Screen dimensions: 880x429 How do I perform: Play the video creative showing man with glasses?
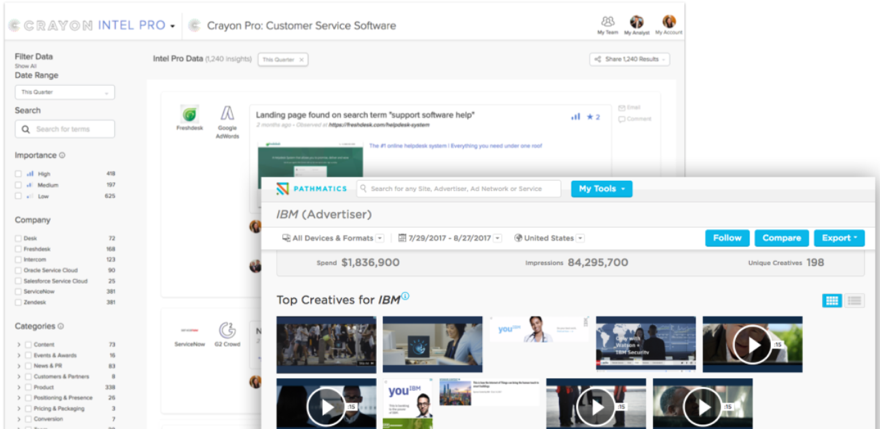click(326, 406)
